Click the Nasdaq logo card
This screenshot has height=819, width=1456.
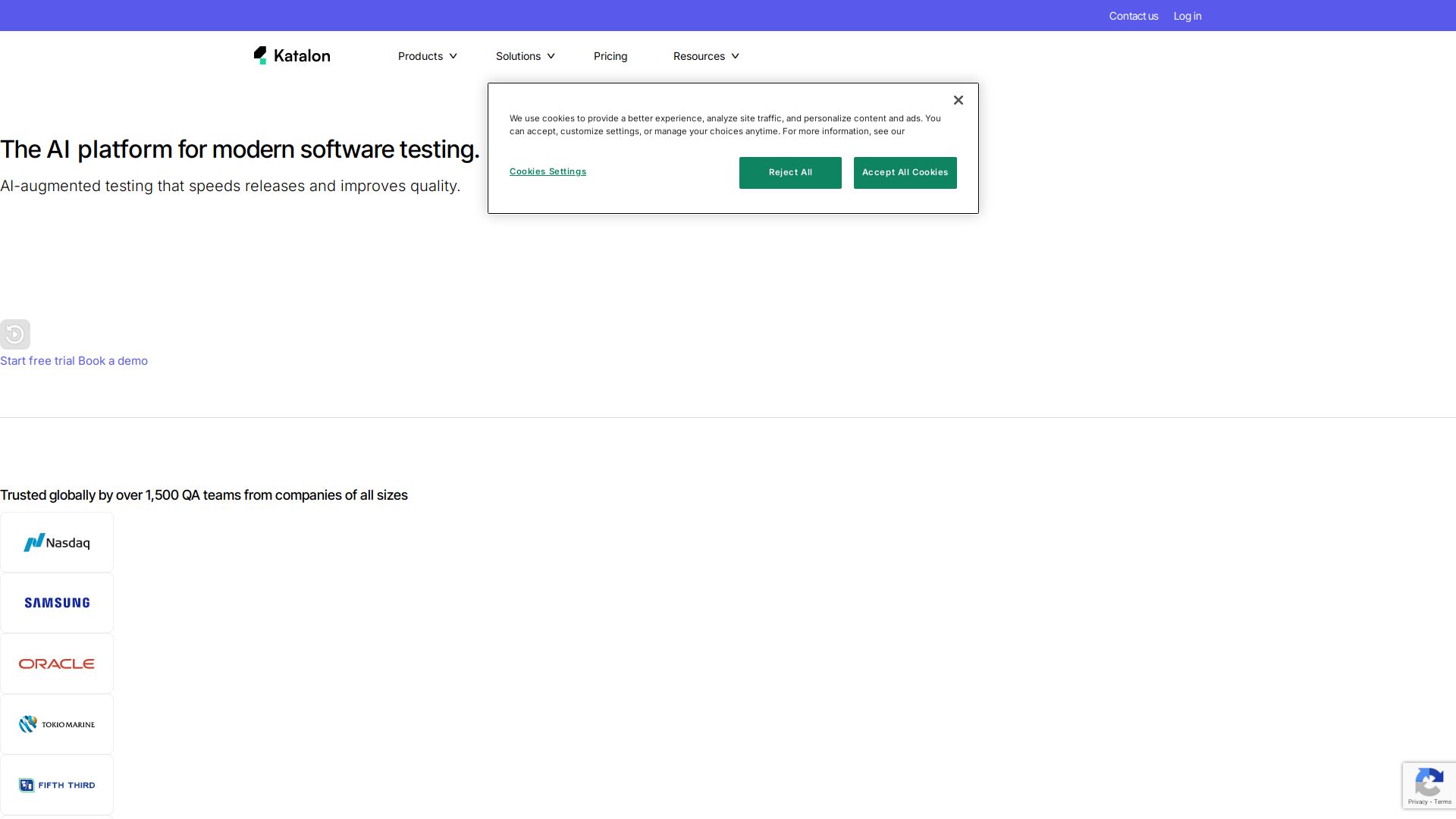pyautogui.click(x=57, y=542)
